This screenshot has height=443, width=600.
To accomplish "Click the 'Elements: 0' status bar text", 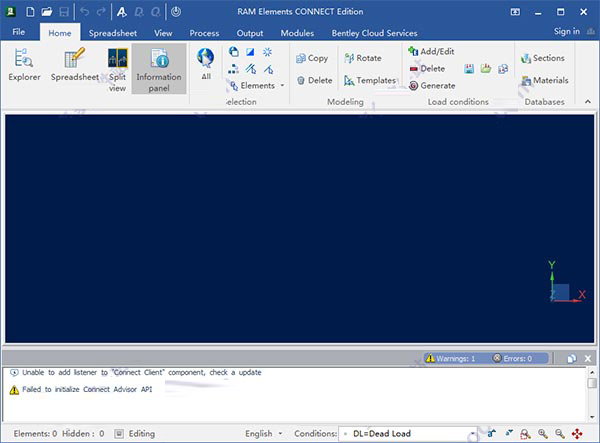I will [35, 434].
